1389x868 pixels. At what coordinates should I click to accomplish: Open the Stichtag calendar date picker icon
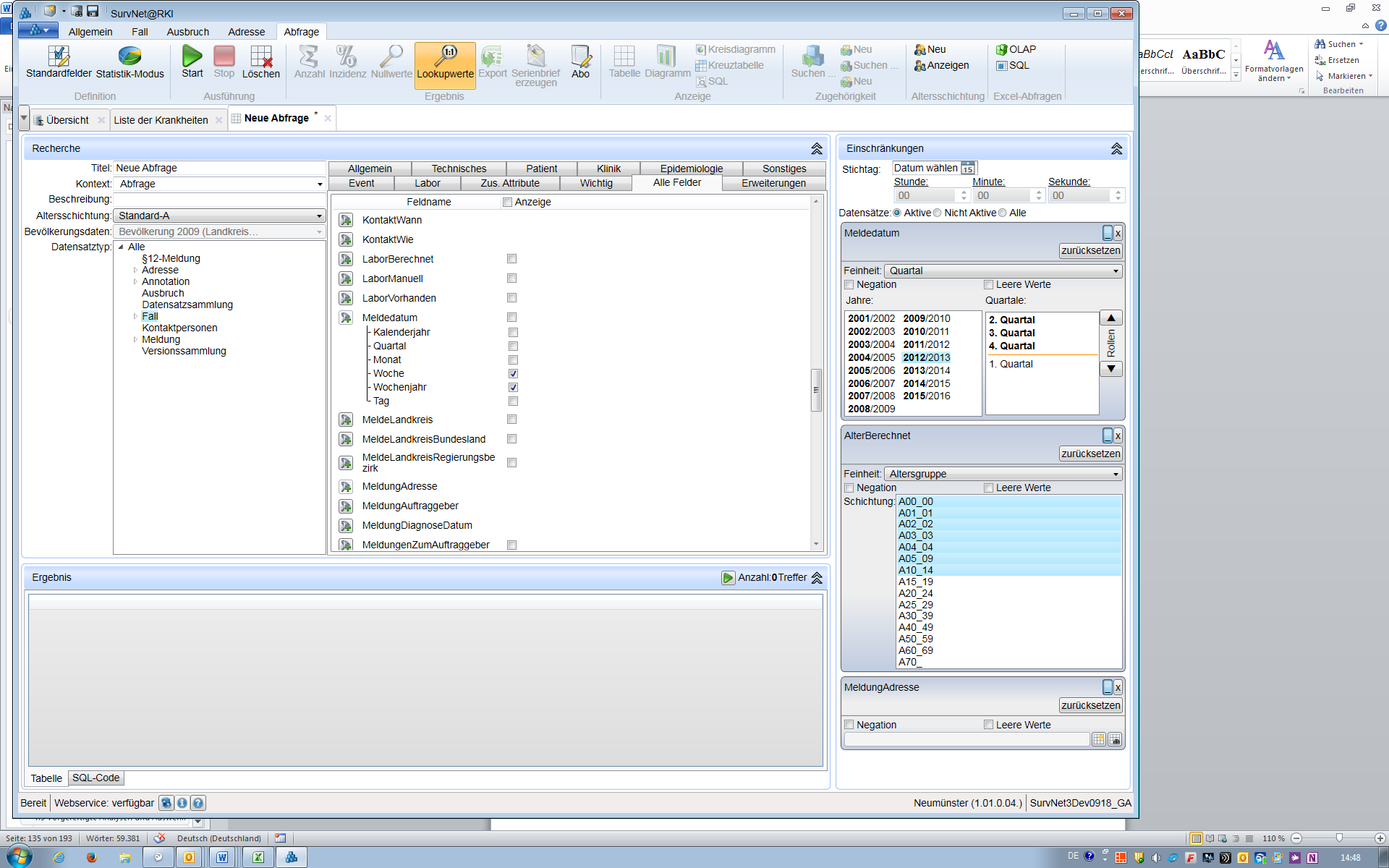point(968,168)
